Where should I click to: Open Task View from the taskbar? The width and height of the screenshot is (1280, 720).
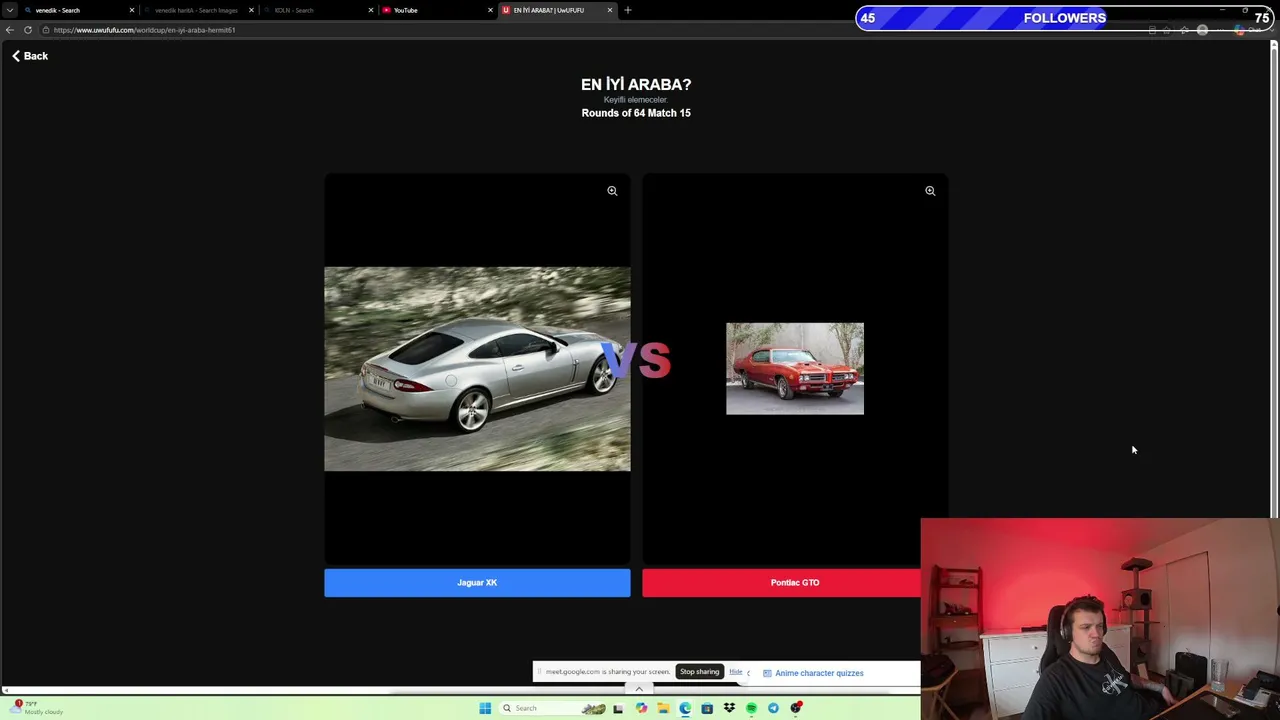click(618, 708)
